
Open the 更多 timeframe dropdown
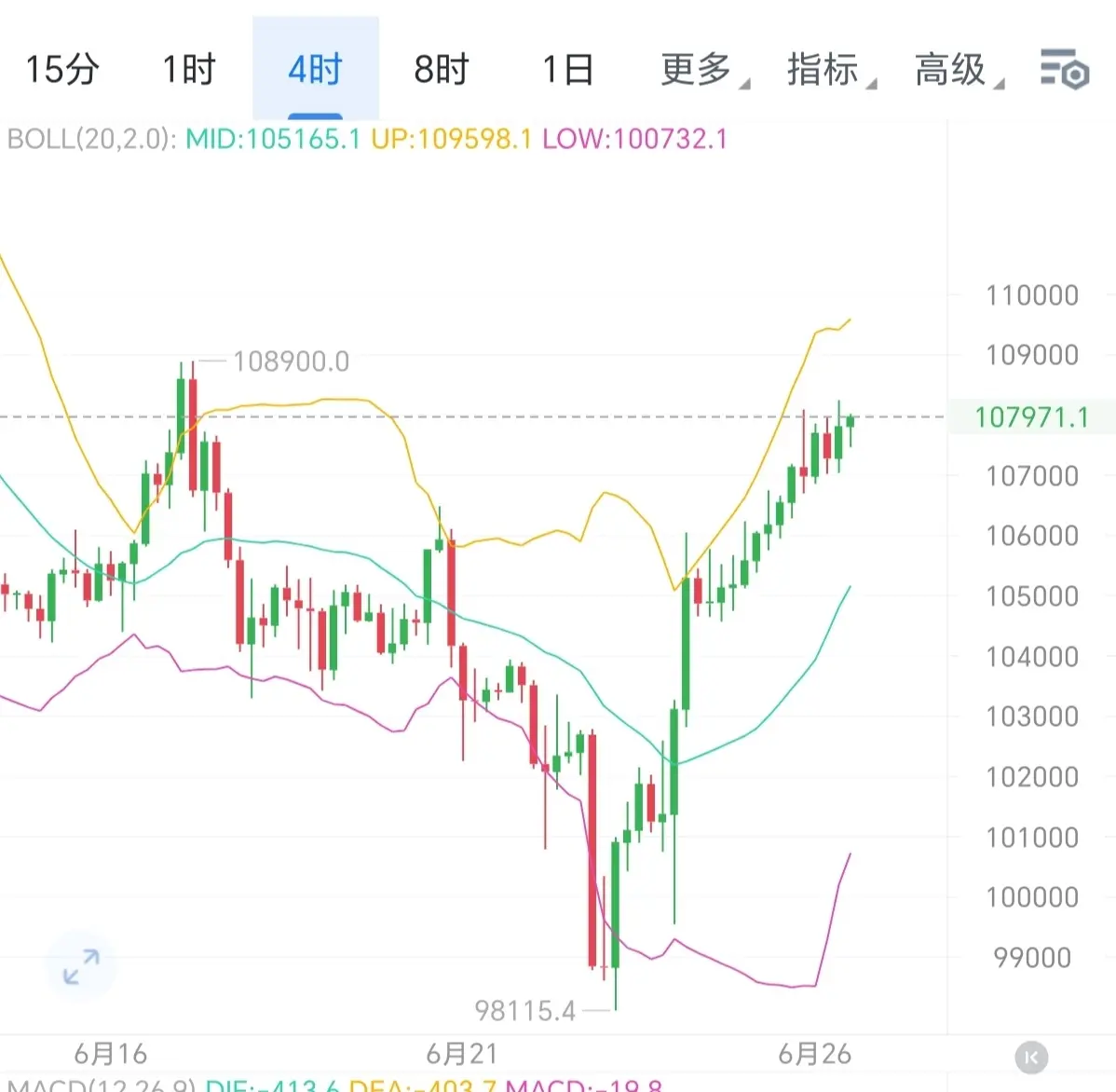click(x=704, y=70)
